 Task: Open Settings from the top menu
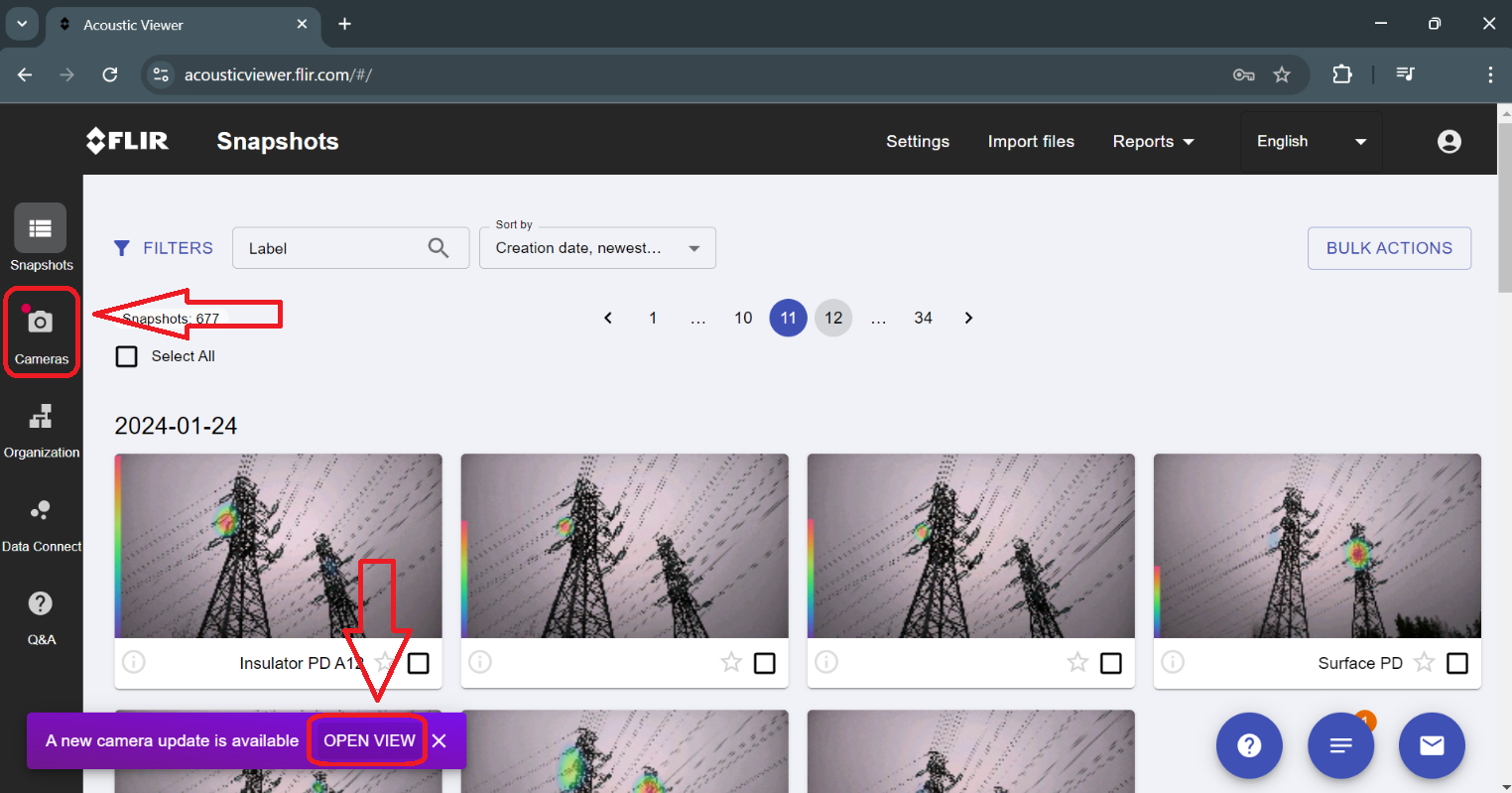click(917, 142)
